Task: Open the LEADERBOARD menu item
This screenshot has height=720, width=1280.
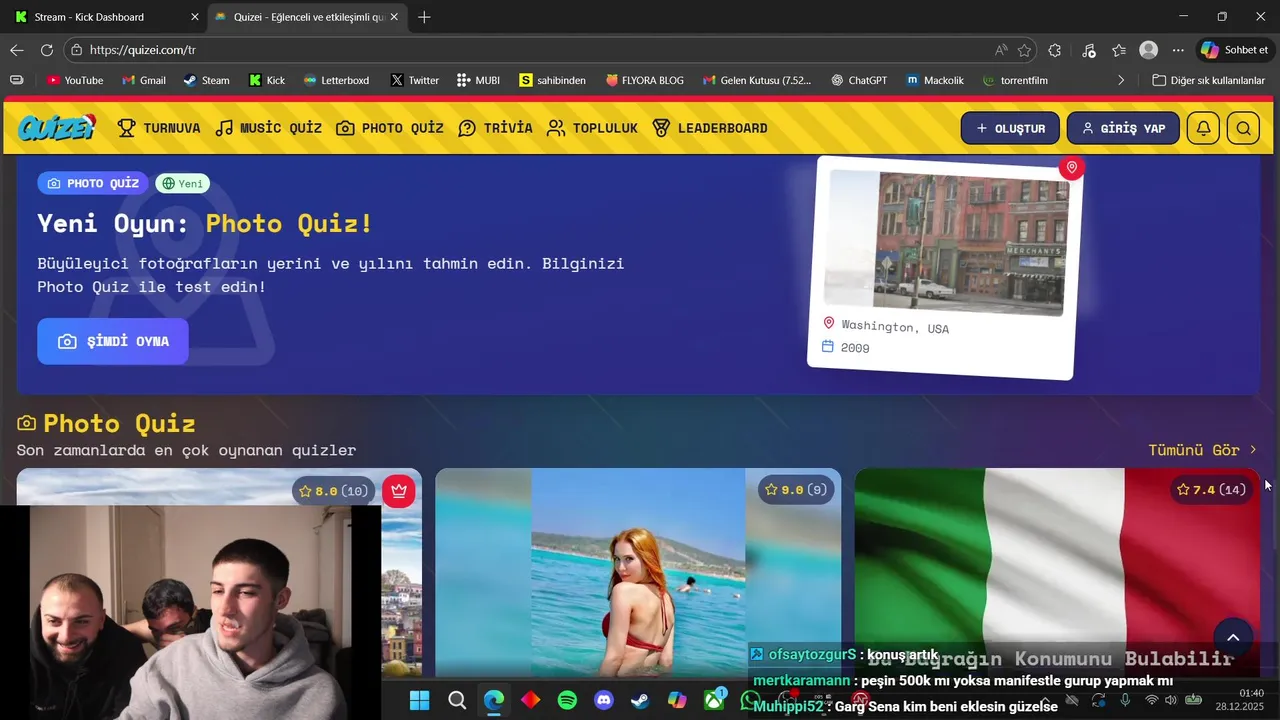Action: click(710, 128)
